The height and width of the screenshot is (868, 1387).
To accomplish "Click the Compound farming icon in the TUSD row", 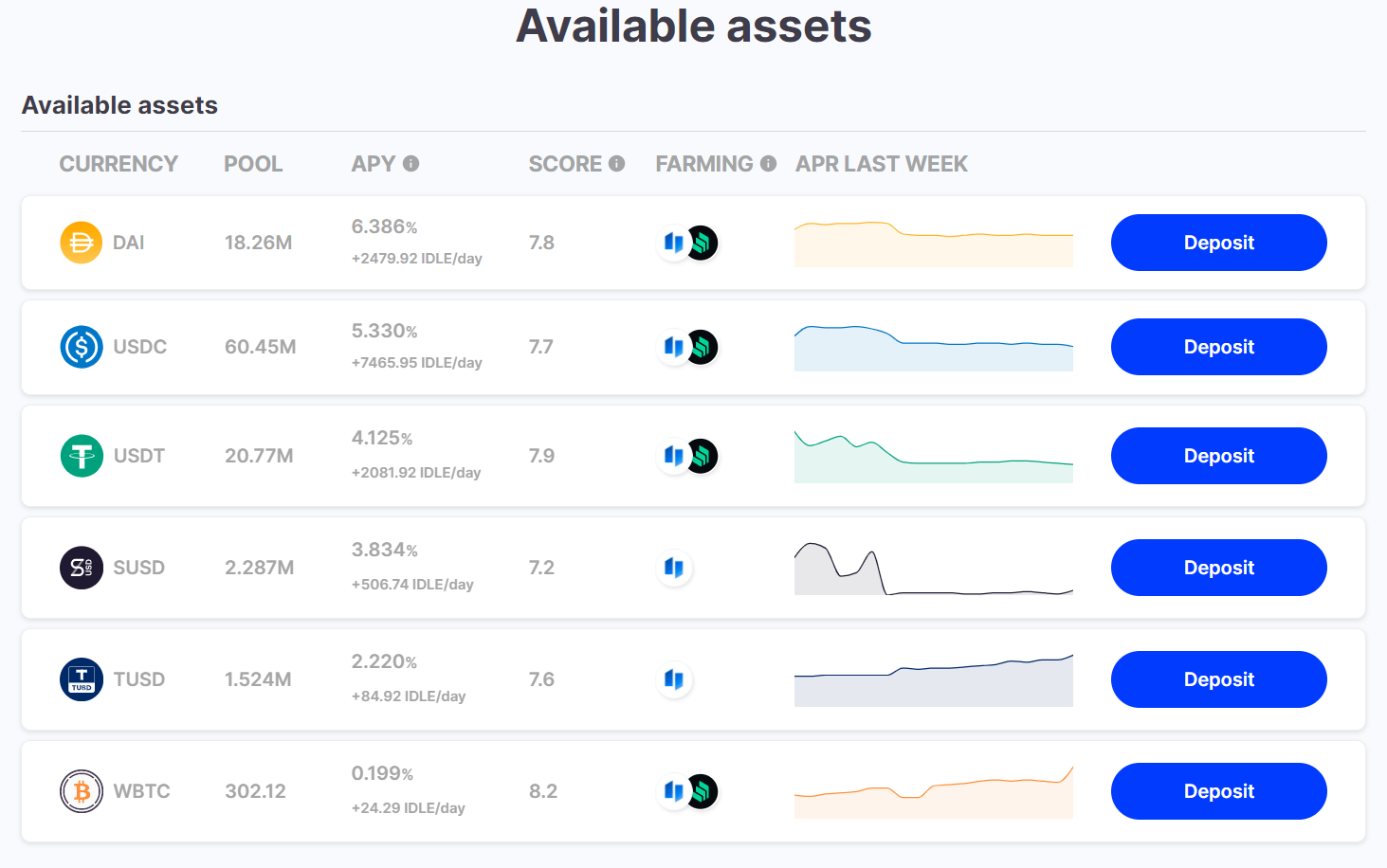I will 674,679.
